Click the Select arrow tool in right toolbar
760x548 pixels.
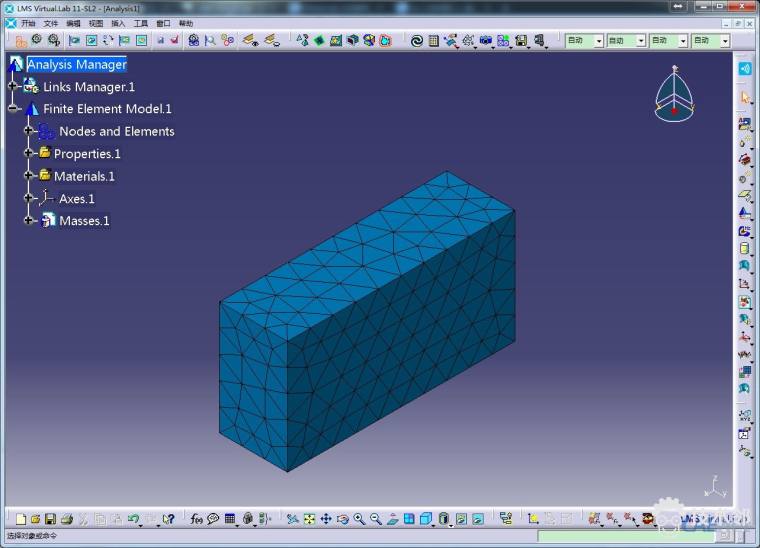click(x=745, y=97)
